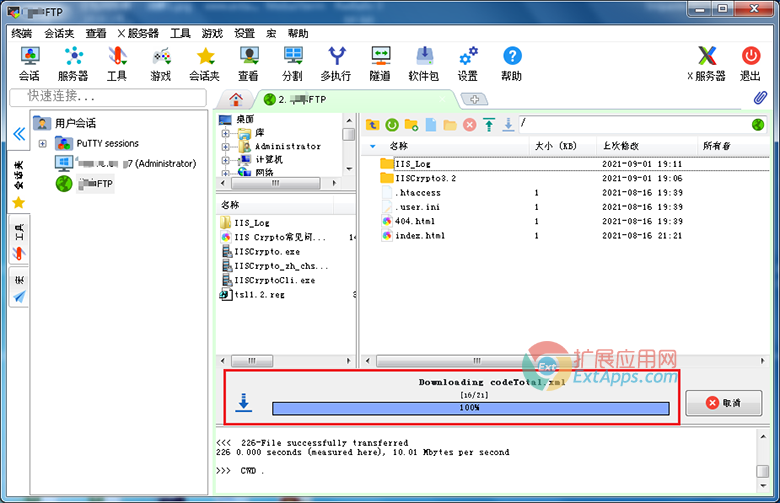The width and height of the screenshot is (780, 503).
Task: Create a new remote folder
Action: click(x=411, y=125)
